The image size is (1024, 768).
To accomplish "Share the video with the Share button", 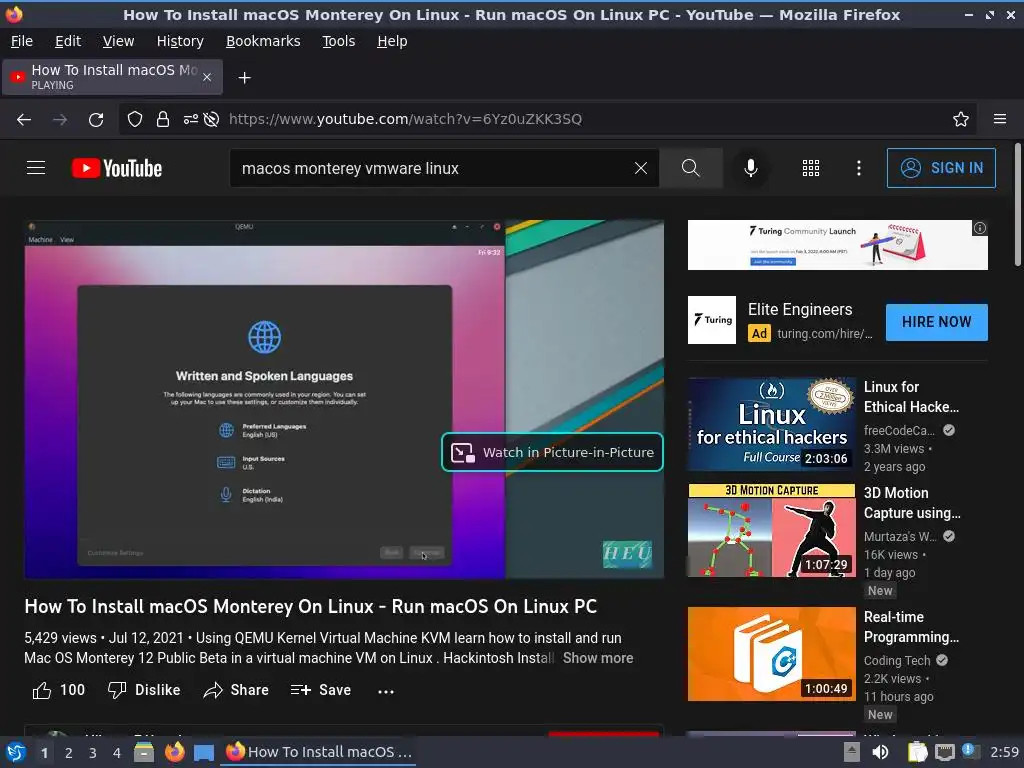I will [236, 690].
